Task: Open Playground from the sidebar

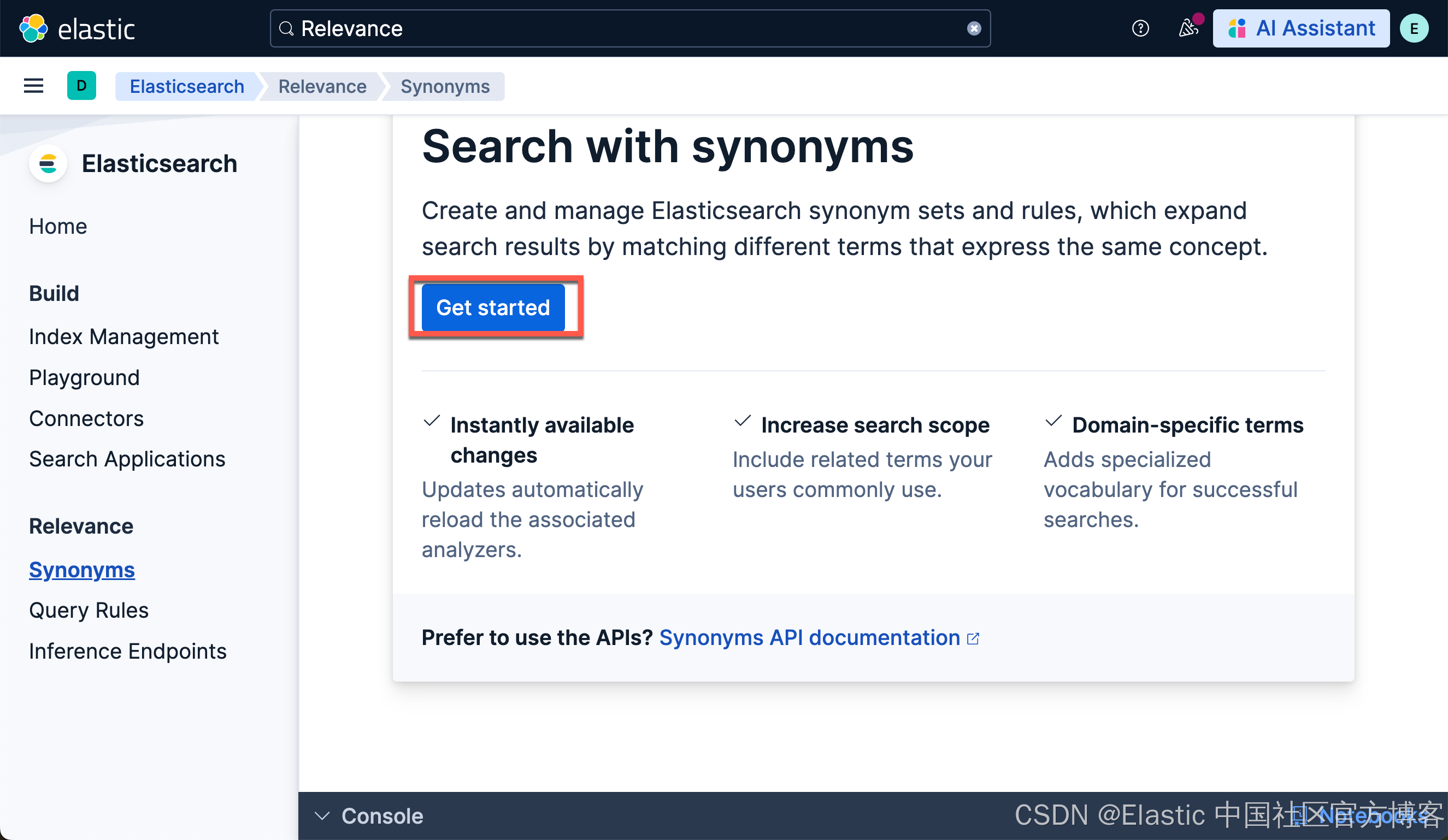Action: [84, 377]
